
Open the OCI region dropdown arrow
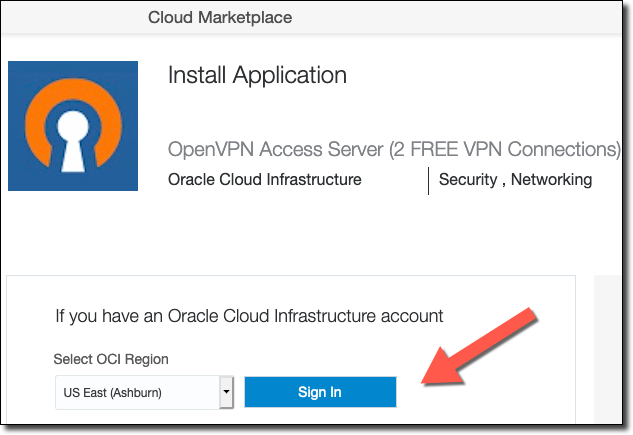226,392
